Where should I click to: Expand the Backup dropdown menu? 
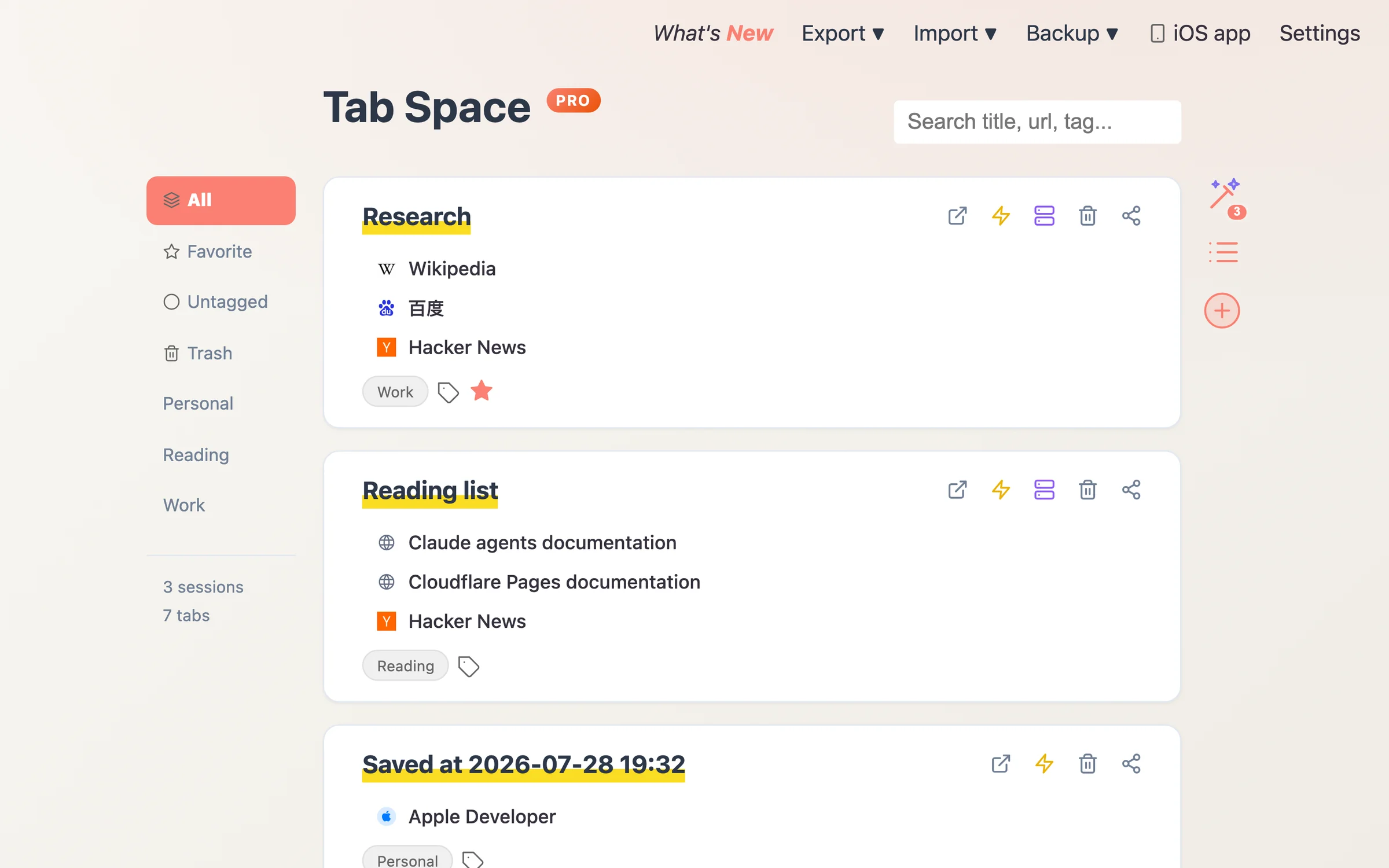(1072, 34)
